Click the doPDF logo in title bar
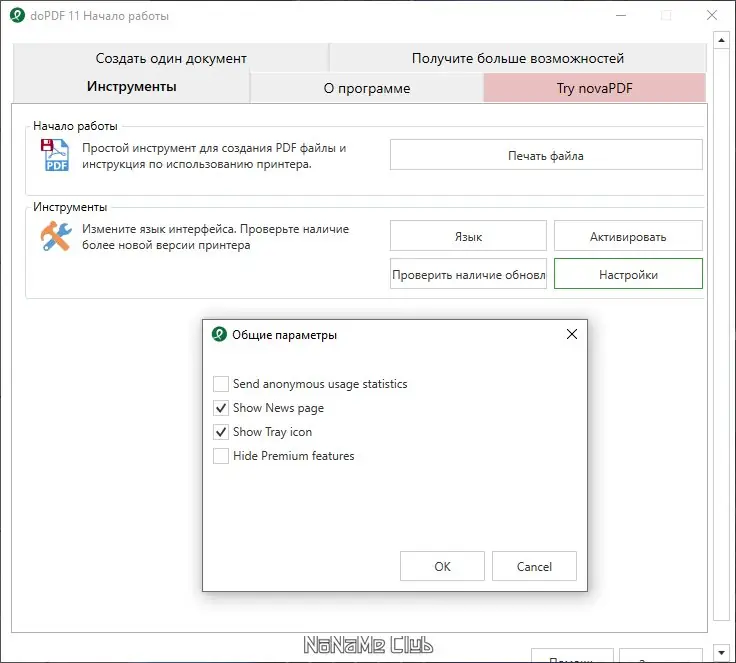Screen dimensions: 736x663 (x=17, y=15)
